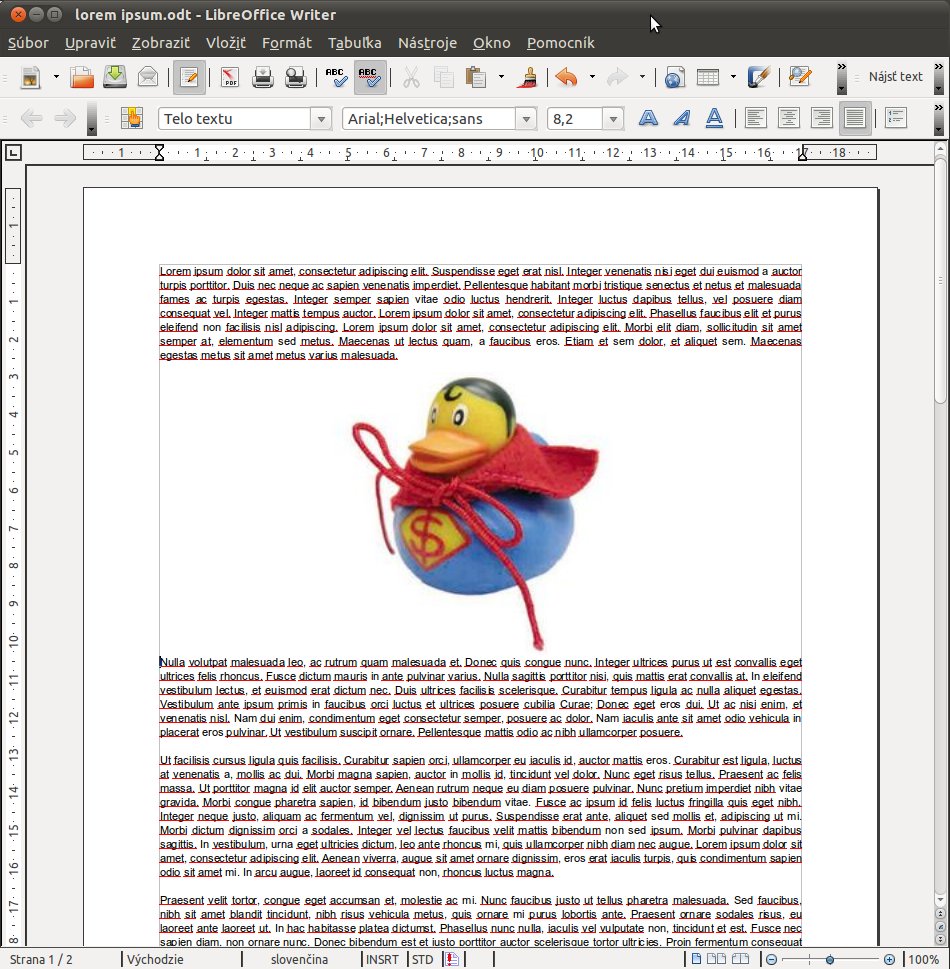Insert a hyperlink
950x969 pixels.
click(674, 77)
